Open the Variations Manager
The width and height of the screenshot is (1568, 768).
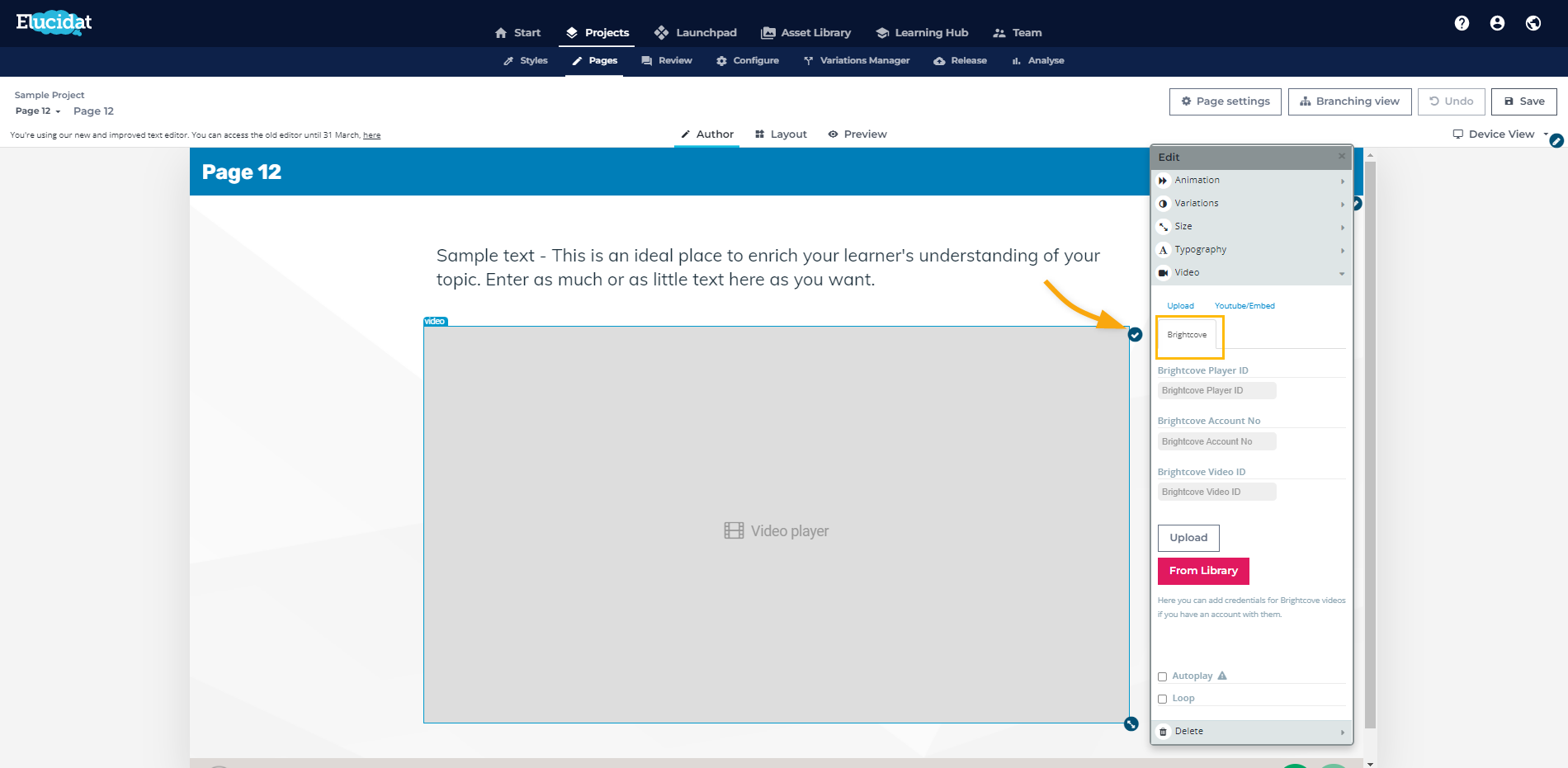pos(857,61)
